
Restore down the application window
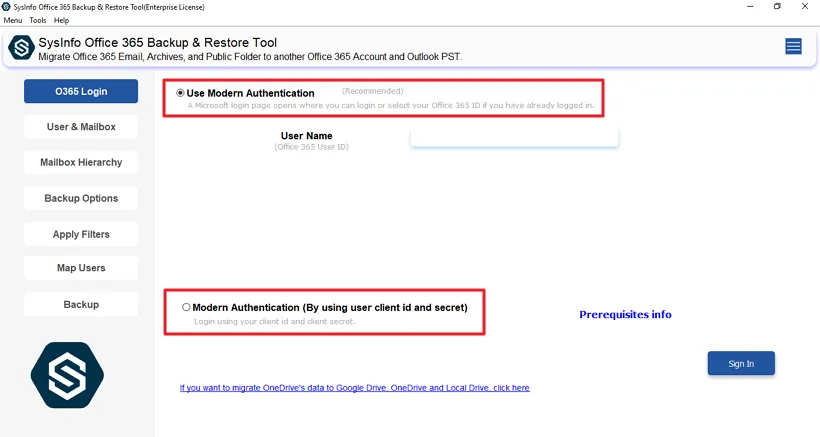point(777,7)
